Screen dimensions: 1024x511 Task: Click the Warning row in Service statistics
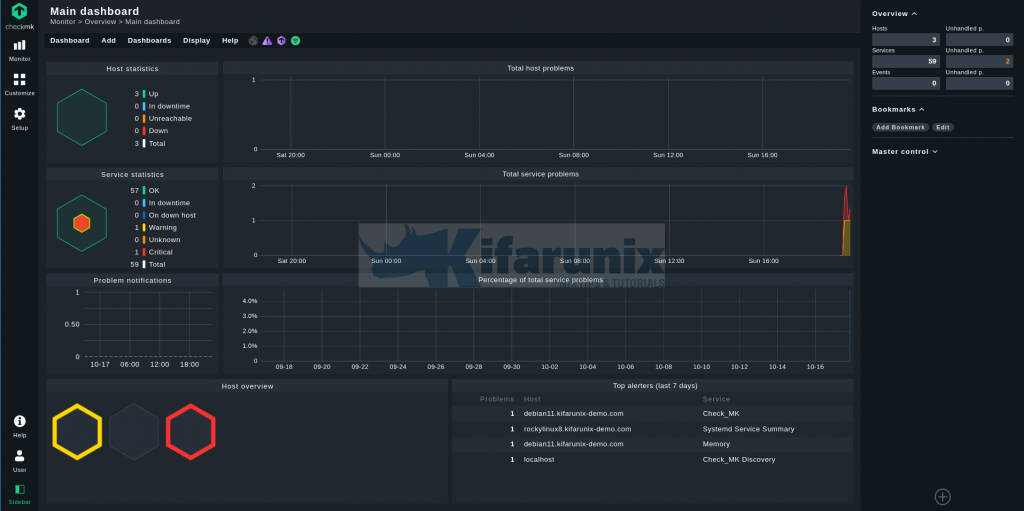[163, 227]
